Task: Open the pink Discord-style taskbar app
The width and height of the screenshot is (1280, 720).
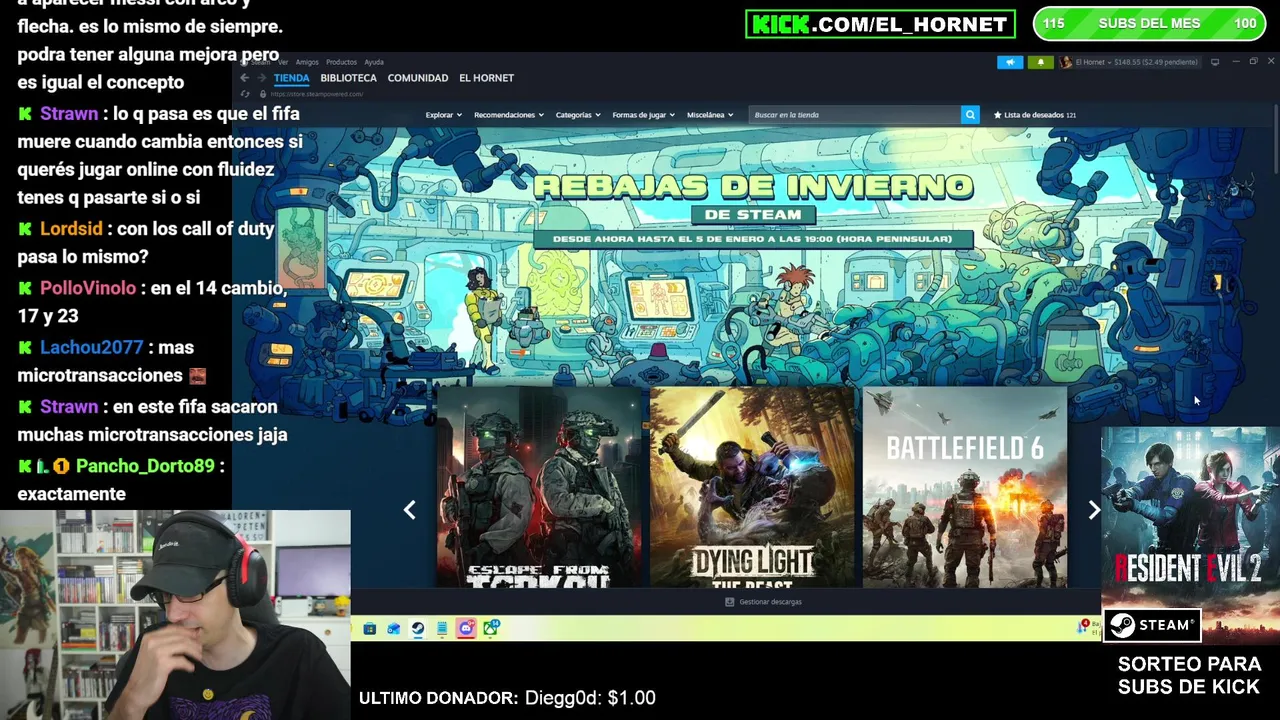Action: click(466, 628)
